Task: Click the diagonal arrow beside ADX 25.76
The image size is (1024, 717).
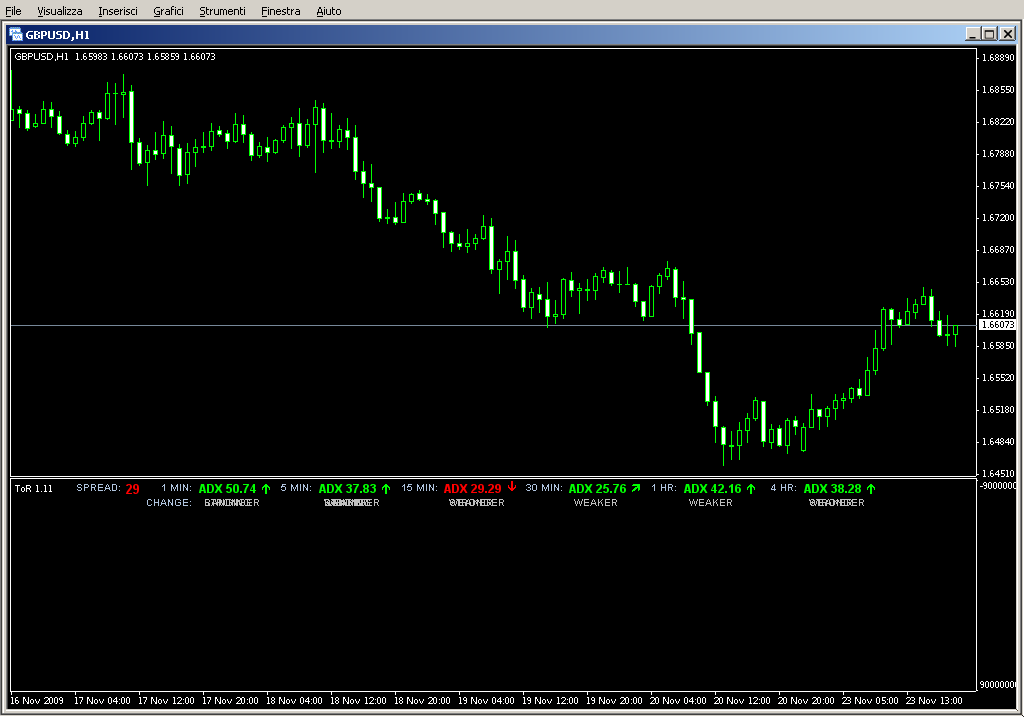Action: point(636,488)
